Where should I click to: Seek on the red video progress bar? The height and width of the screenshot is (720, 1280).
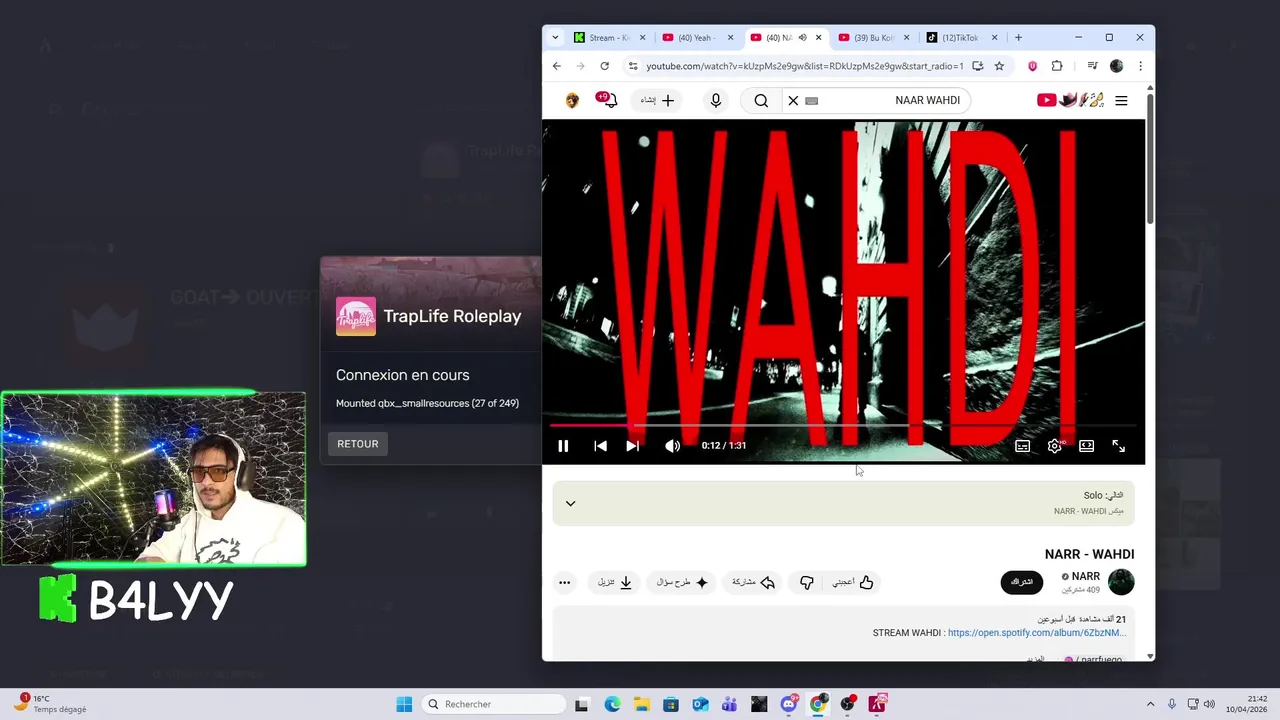(843, 425)
